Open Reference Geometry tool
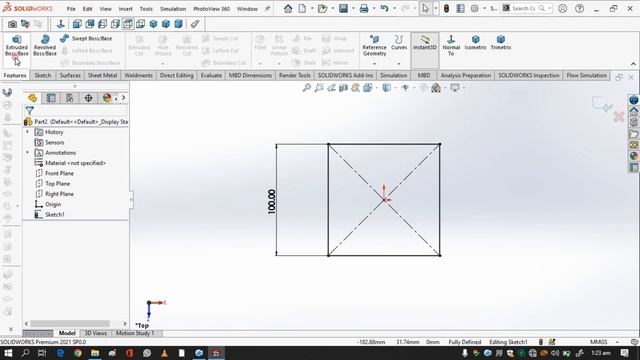640x360 pixels. point(374,45)
